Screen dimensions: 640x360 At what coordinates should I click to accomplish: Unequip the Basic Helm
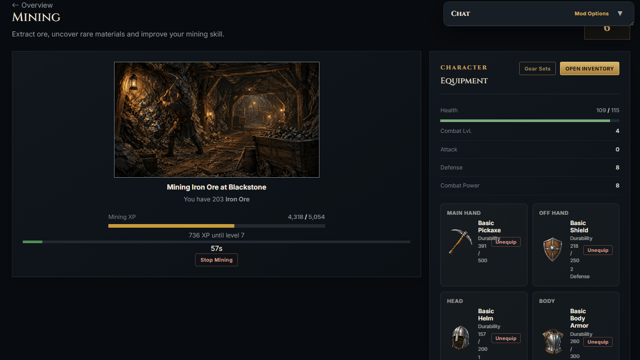pos(506,338)
